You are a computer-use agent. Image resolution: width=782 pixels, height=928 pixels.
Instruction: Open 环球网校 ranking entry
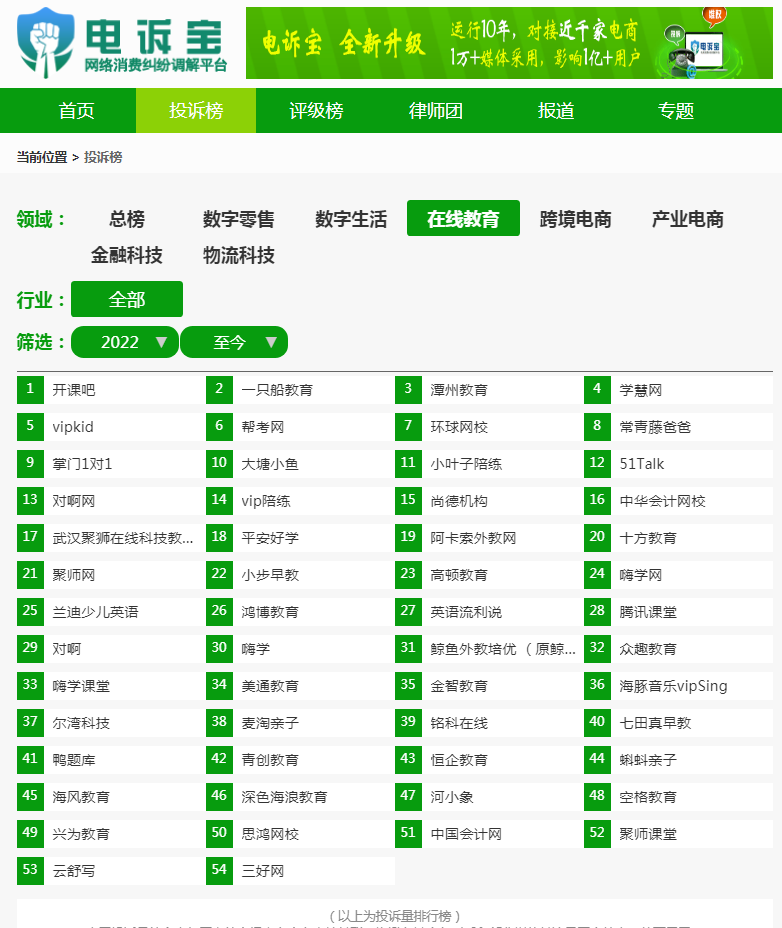(489, 427)
